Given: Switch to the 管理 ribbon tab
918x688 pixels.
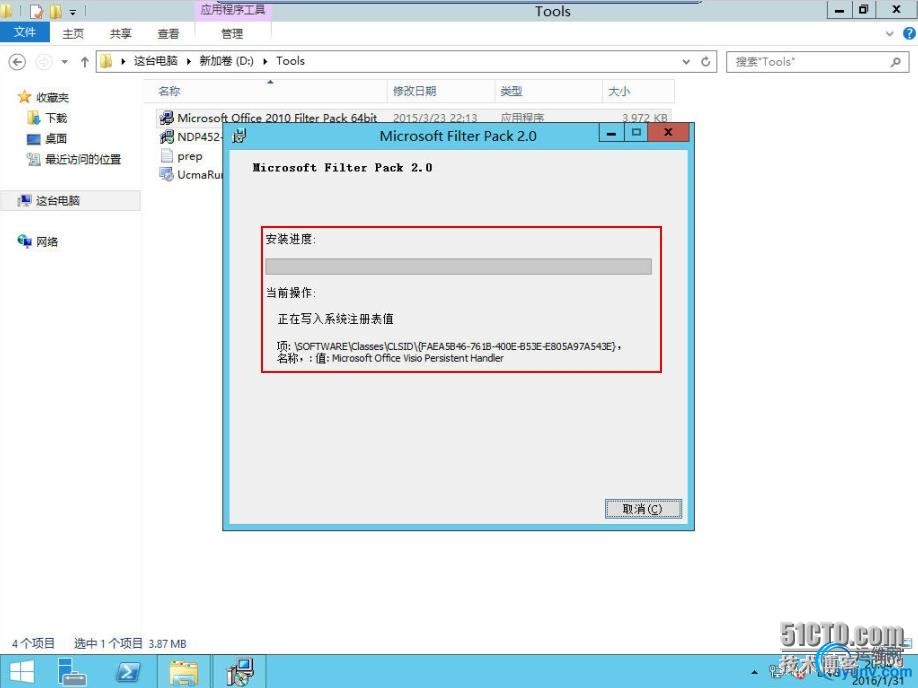Looking at the screenshot, I should [232, 33].
